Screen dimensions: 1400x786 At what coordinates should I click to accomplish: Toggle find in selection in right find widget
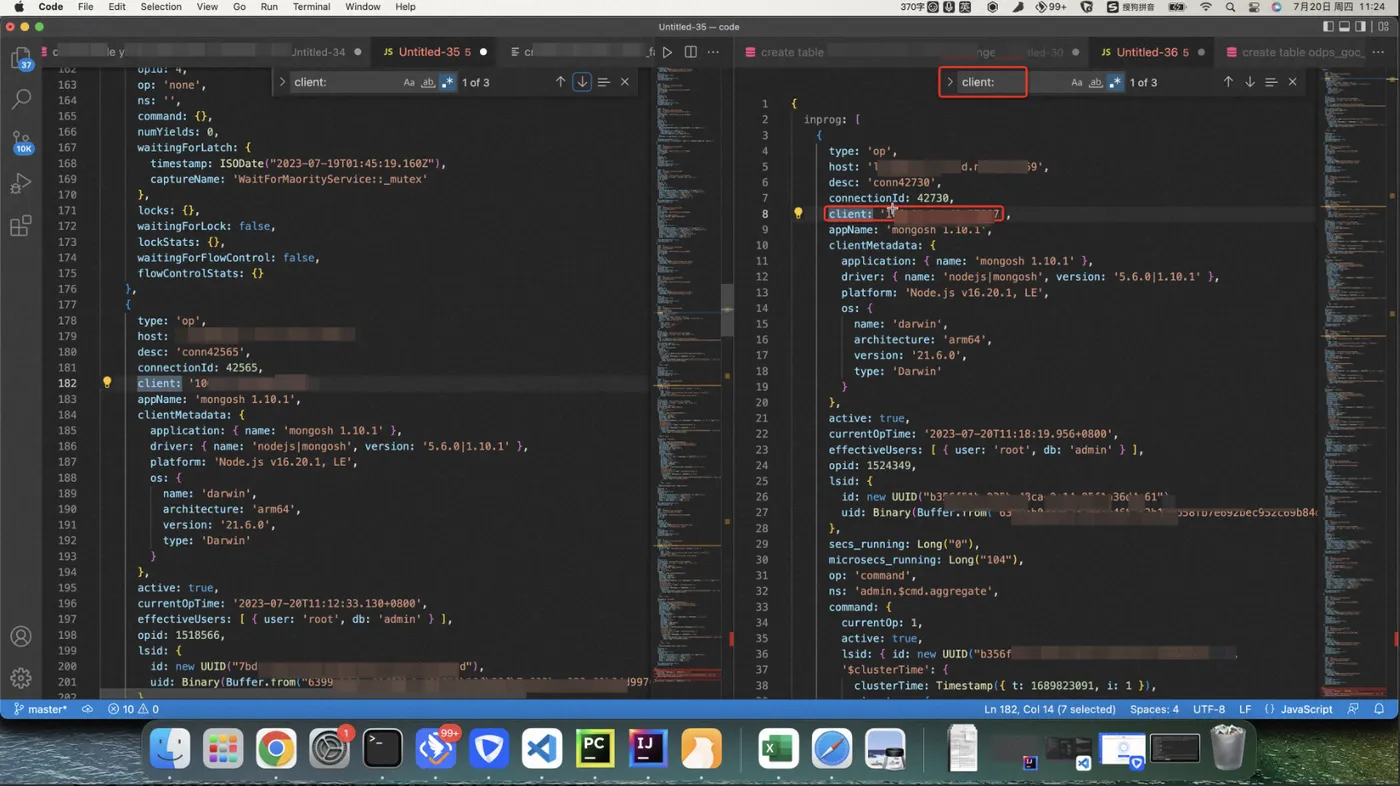pos(1271,82)
